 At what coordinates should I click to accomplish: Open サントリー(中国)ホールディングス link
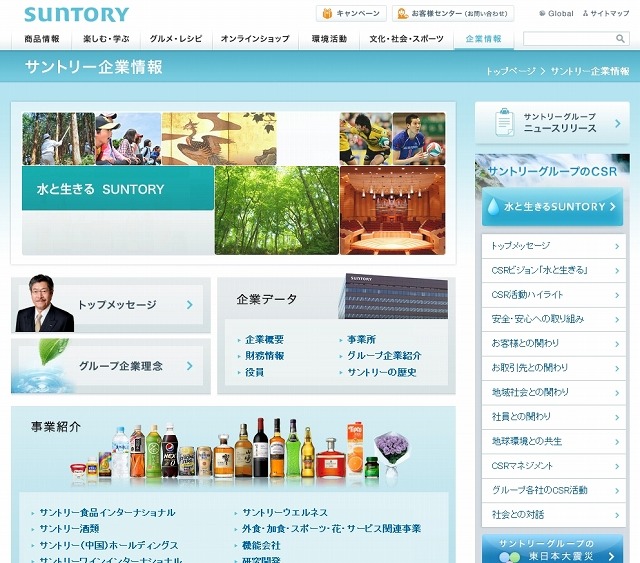point(109,545)
